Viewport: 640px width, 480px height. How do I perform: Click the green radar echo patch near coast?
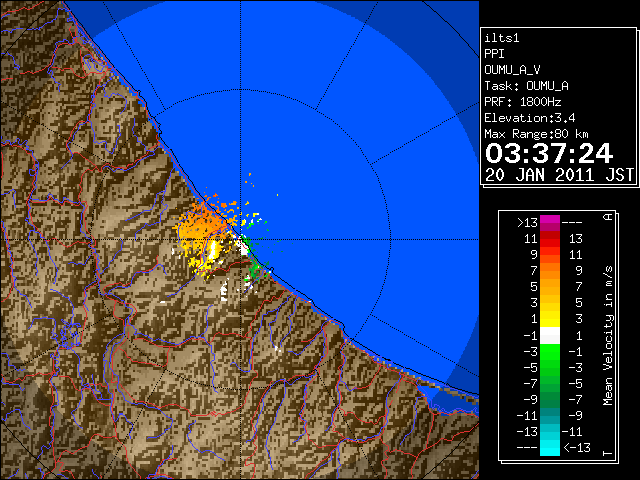point(256,269)
